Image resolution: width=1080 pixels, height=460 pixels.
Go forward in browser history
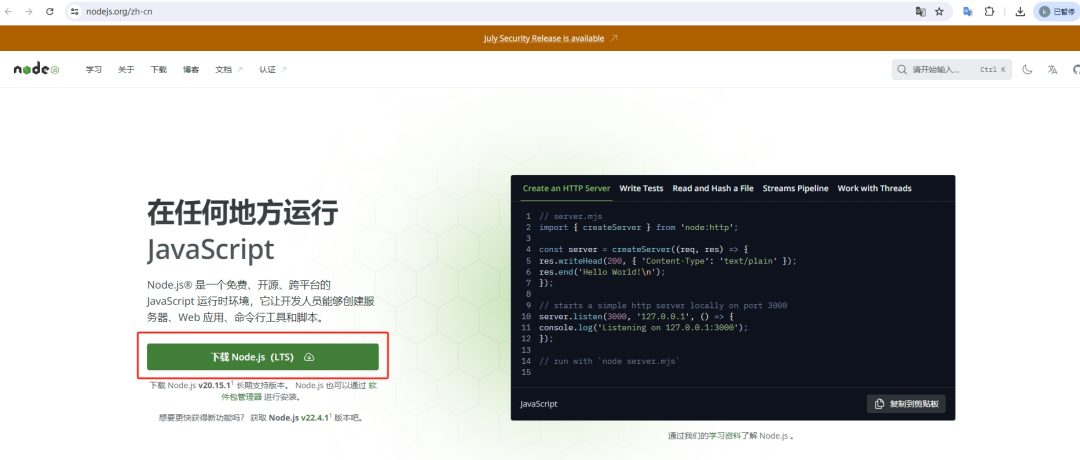pyautogui.click(x=28, y=12)
